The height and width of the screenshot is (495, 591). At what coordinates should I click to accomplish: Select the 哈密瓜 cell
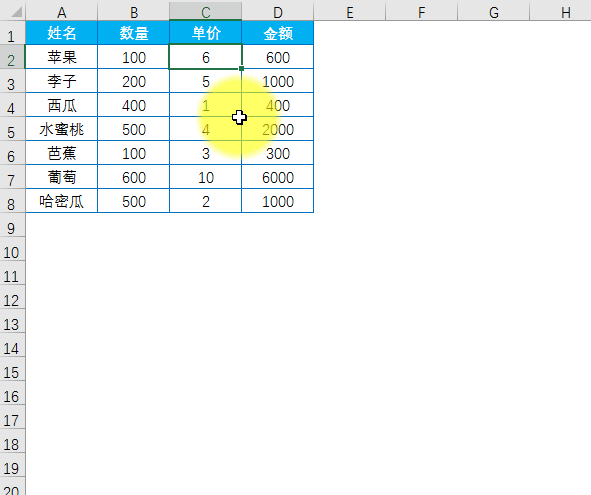tap(61, 201)
